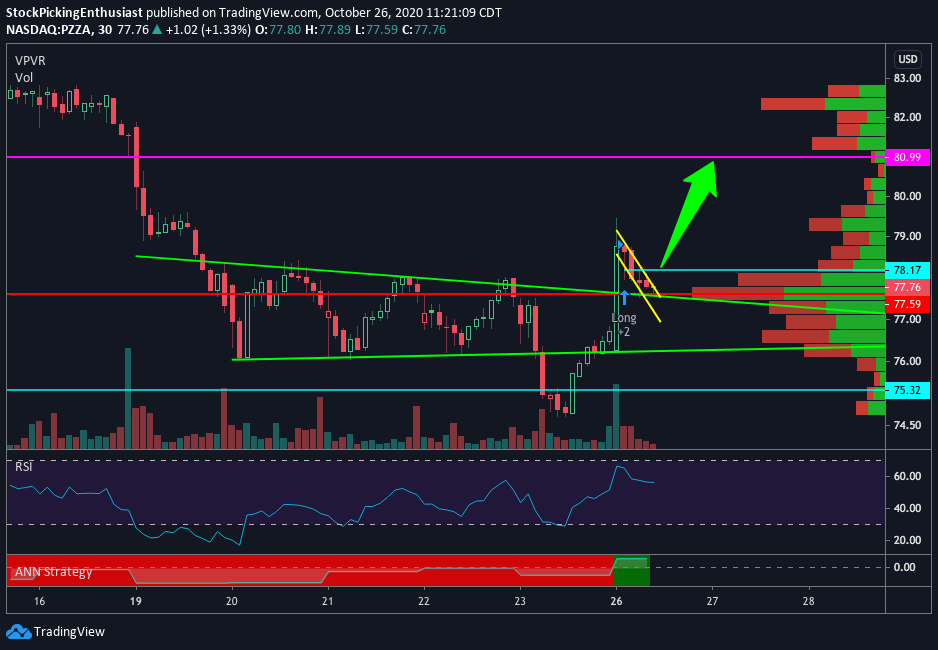
Task: Click the VPVR indicator label
Action: pos(30,60)
